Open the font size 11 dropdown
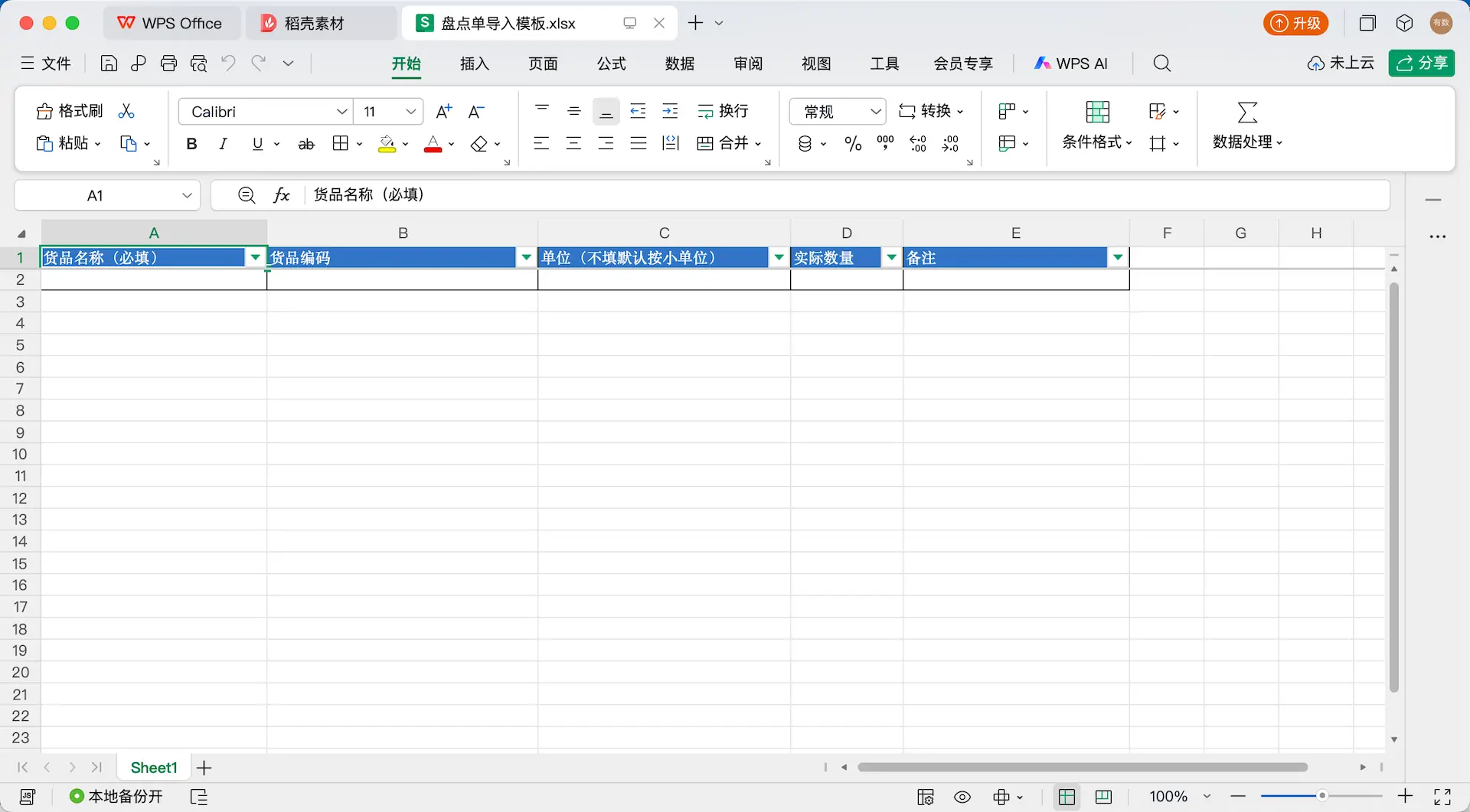The height and width of the screenshot is (812, 1470). pyautogui.click(x=411, y=112)
